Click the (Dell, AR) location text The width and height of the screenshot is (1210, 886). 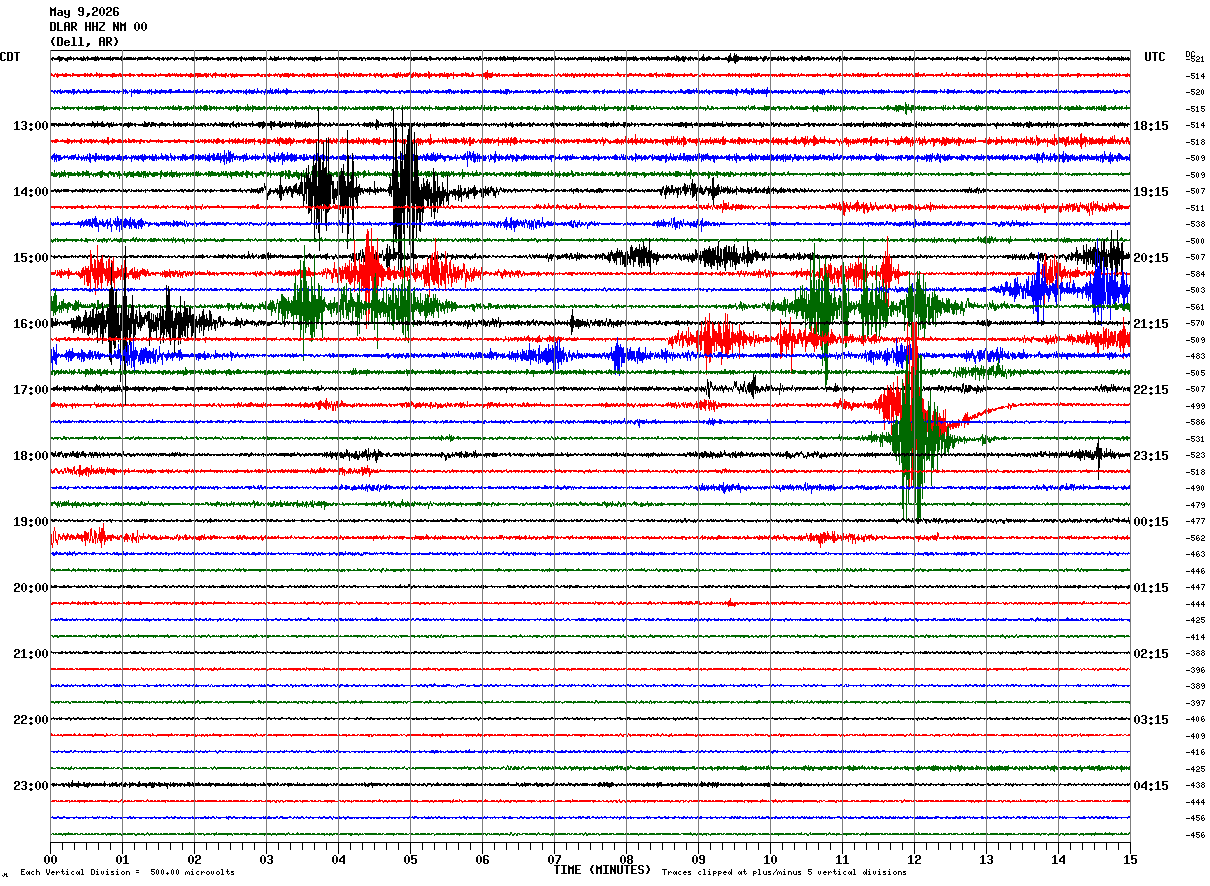click(84, 42)
